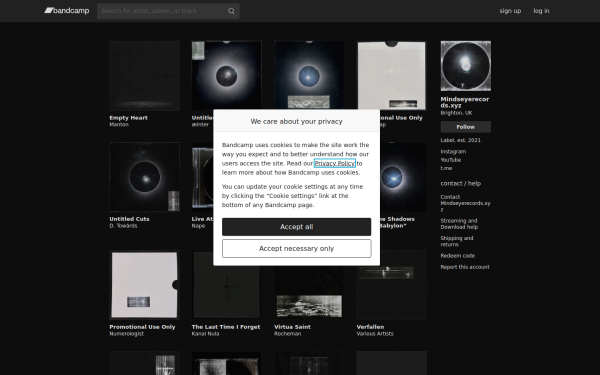Open The Last Time I Forget cover

pos(227,285)
